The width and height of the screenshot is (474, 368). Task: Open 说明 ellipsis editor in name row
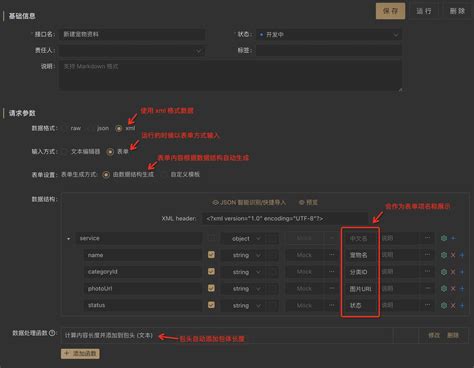point(427,255)
